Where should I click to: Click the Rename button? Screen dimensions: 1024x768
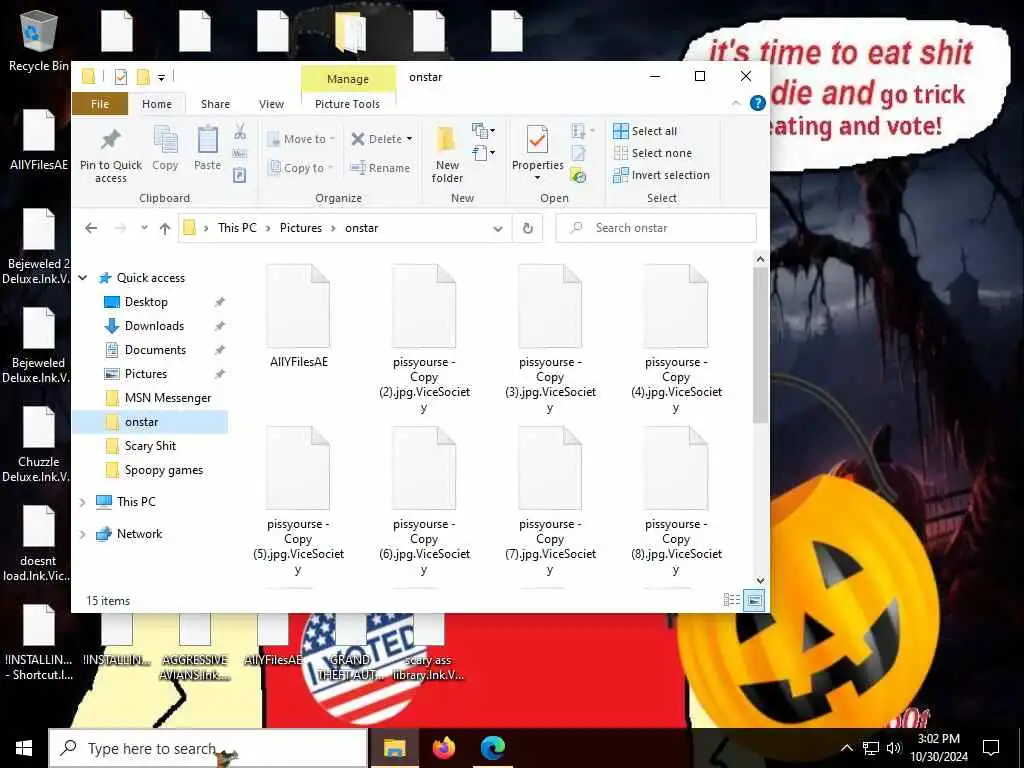[x=380, y=168]
